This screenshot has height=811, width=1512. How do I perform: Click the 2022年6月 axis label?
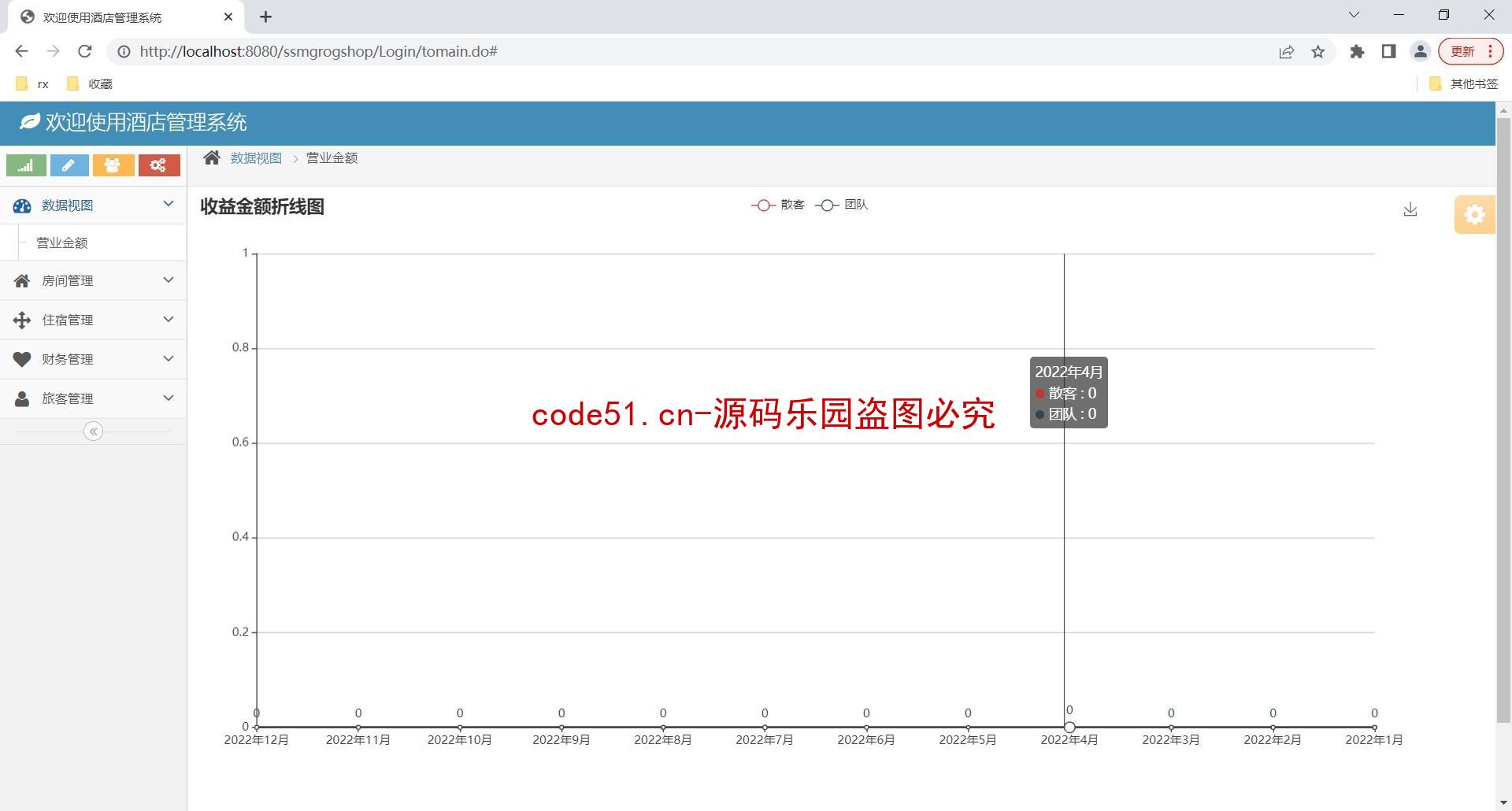coord(866,740)
